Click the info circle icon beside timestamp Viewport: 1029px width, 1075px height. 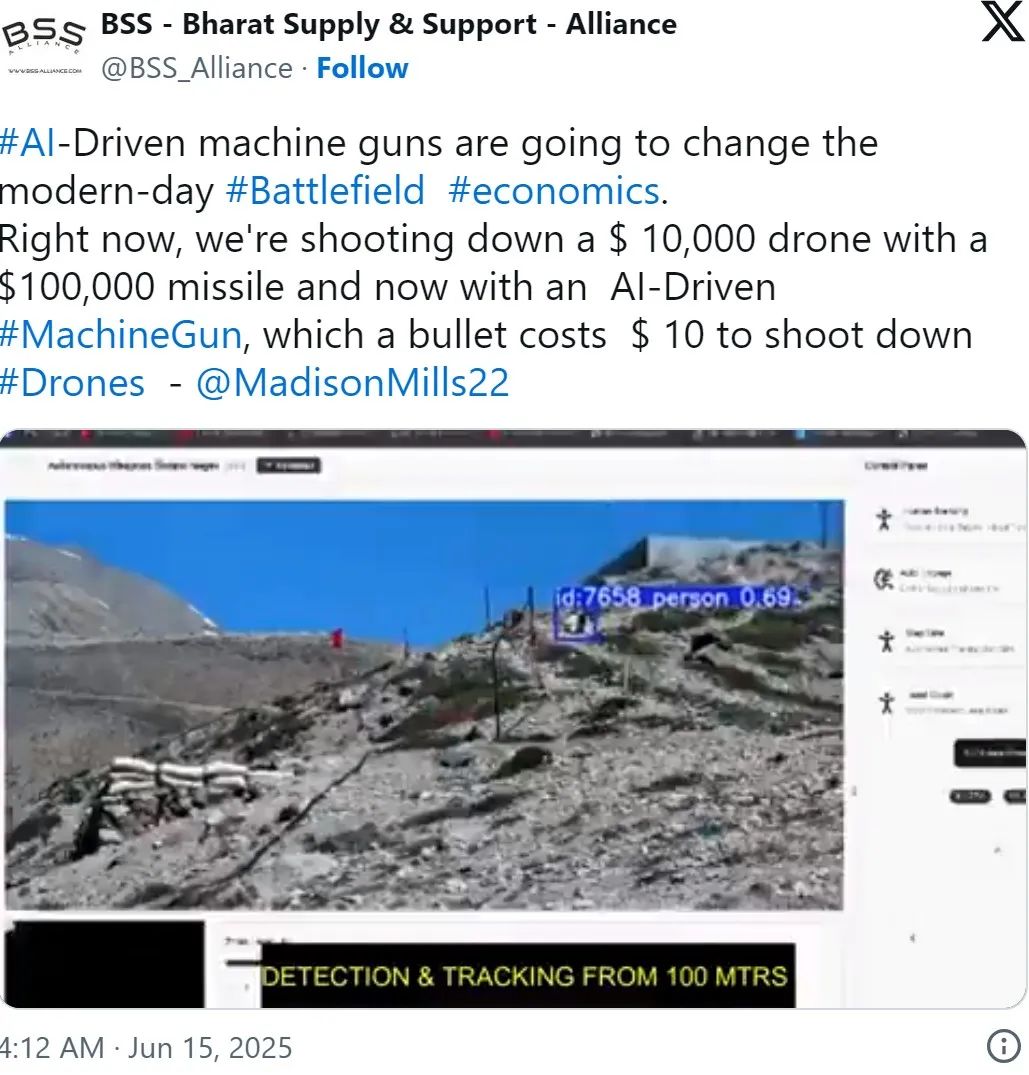click(1002, 1046)
